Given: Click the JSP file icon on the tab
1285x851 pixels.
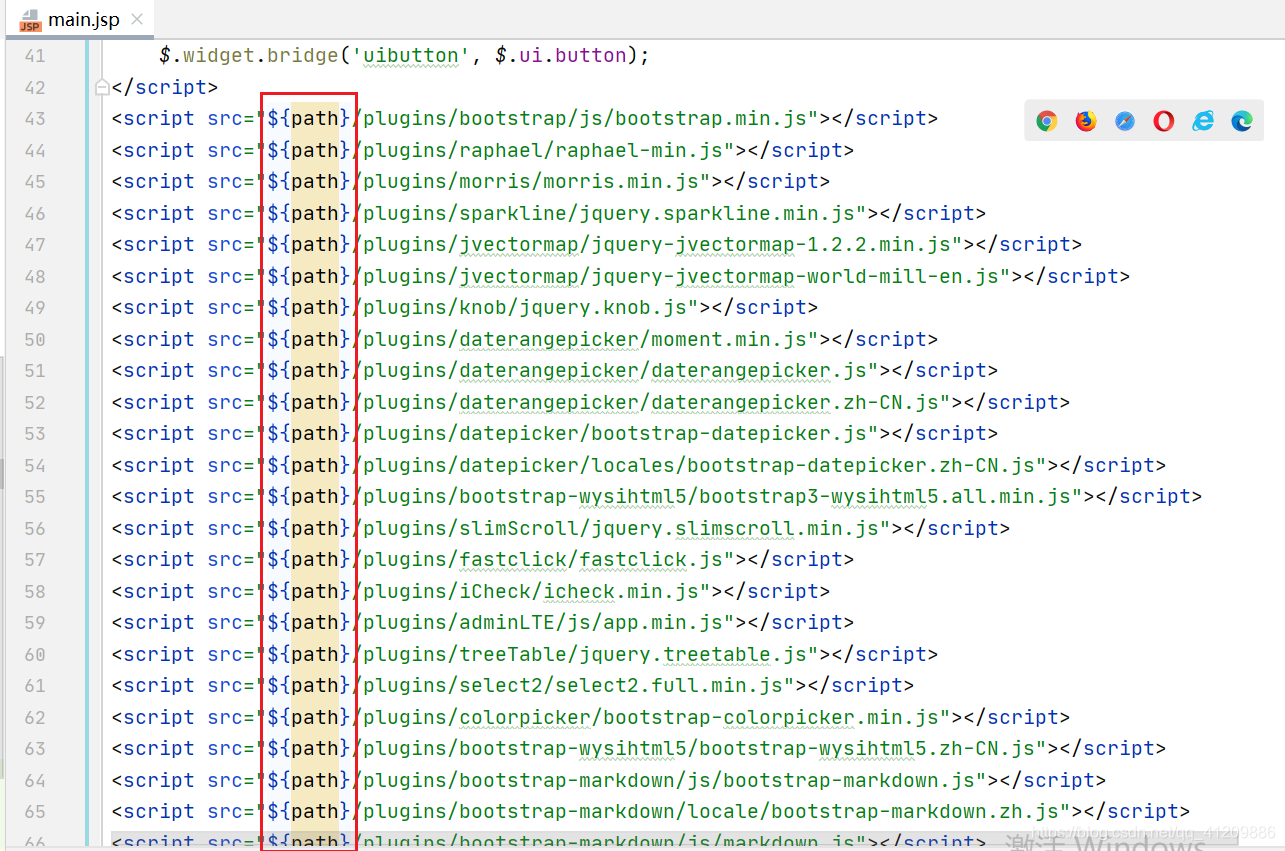Looking at the screenshot, I should tap(30, 20).
